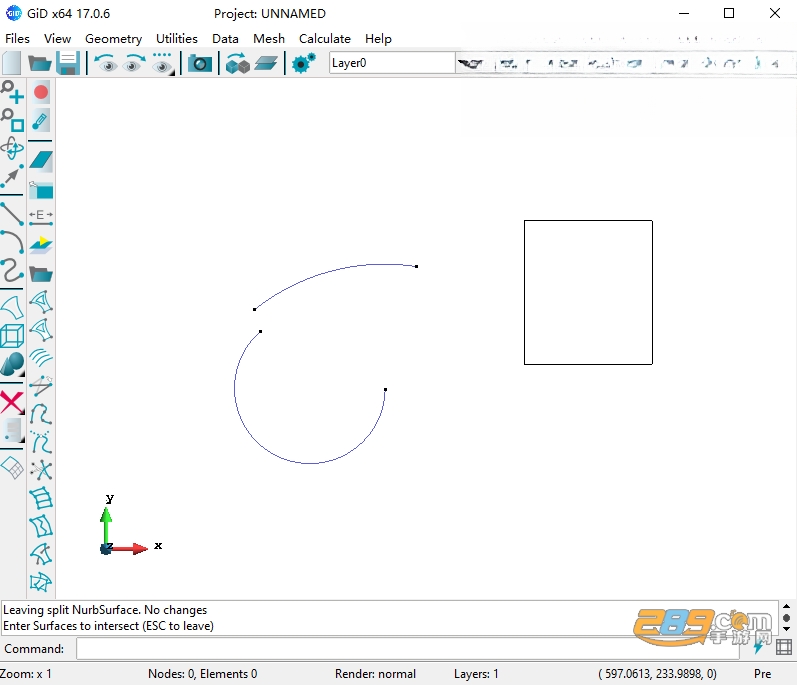Select the Zoom Frame tool
This screenshot has height=685, width=797.
[12, 120]
